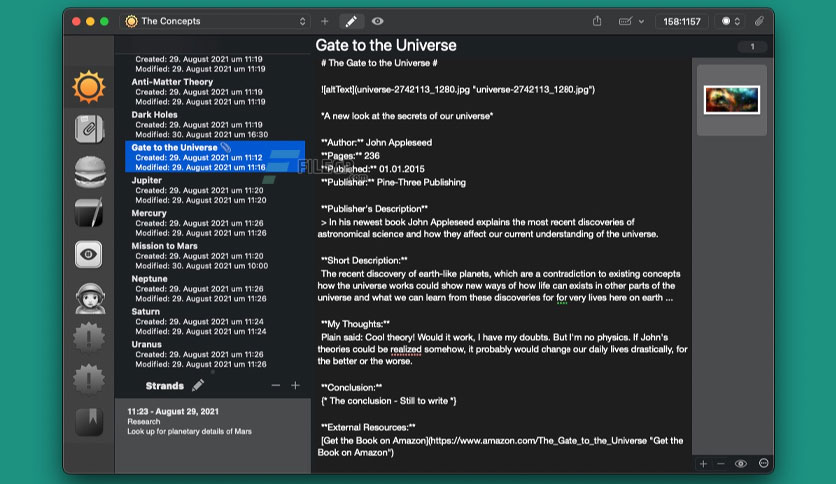Image resolution: width=836 pixels, height=484 pixels.
Task: Select the astronaut icon collection
Action: 90,297
